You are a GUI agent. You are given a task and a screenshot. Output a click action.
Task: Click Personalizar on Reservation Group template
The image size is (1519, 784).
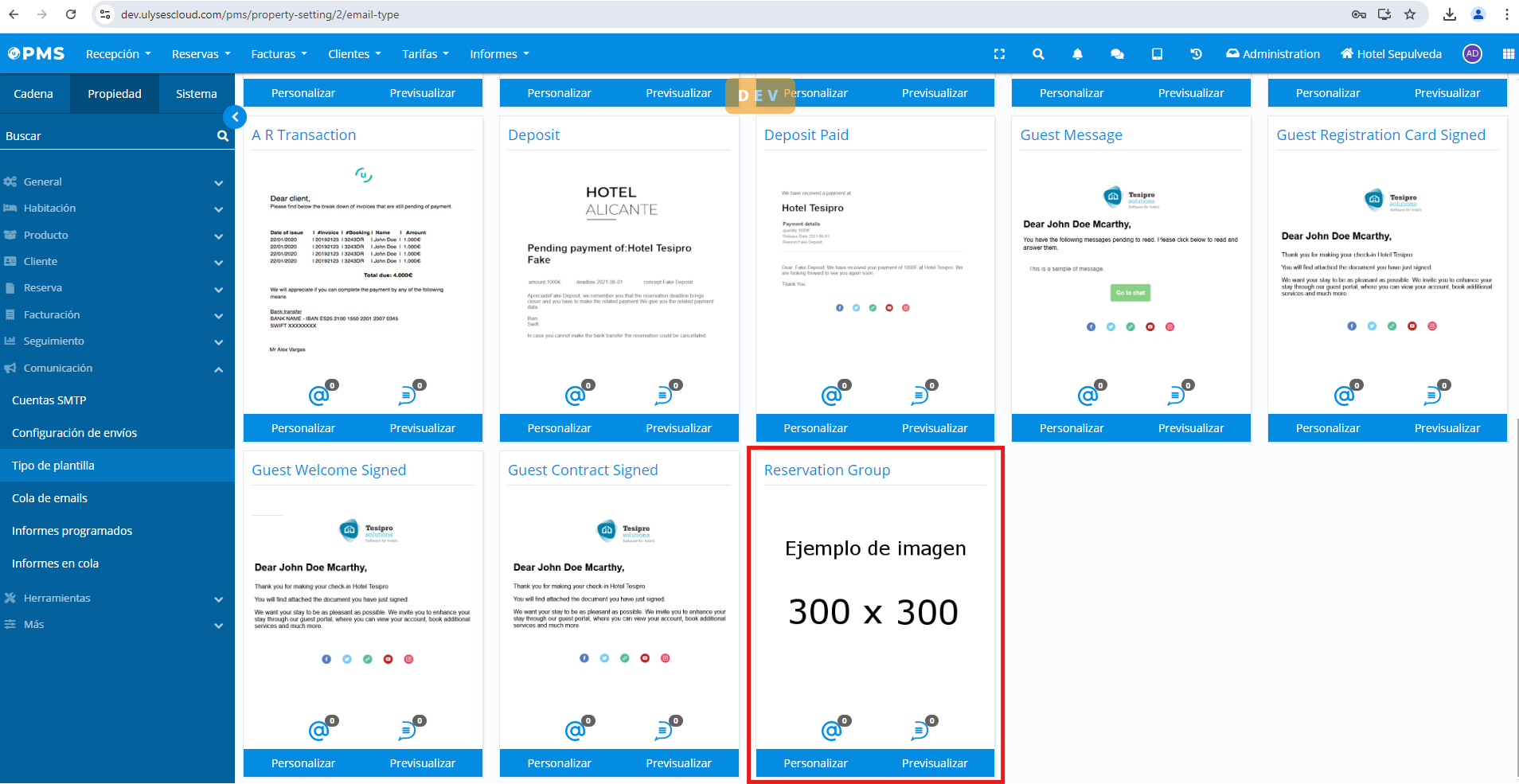click(815, 763)
